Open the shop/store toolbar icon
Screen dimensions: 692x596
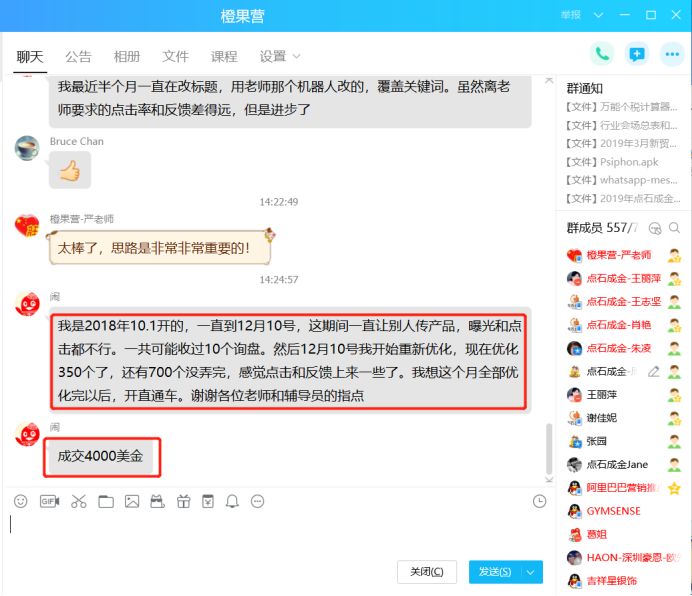[157, 501]
